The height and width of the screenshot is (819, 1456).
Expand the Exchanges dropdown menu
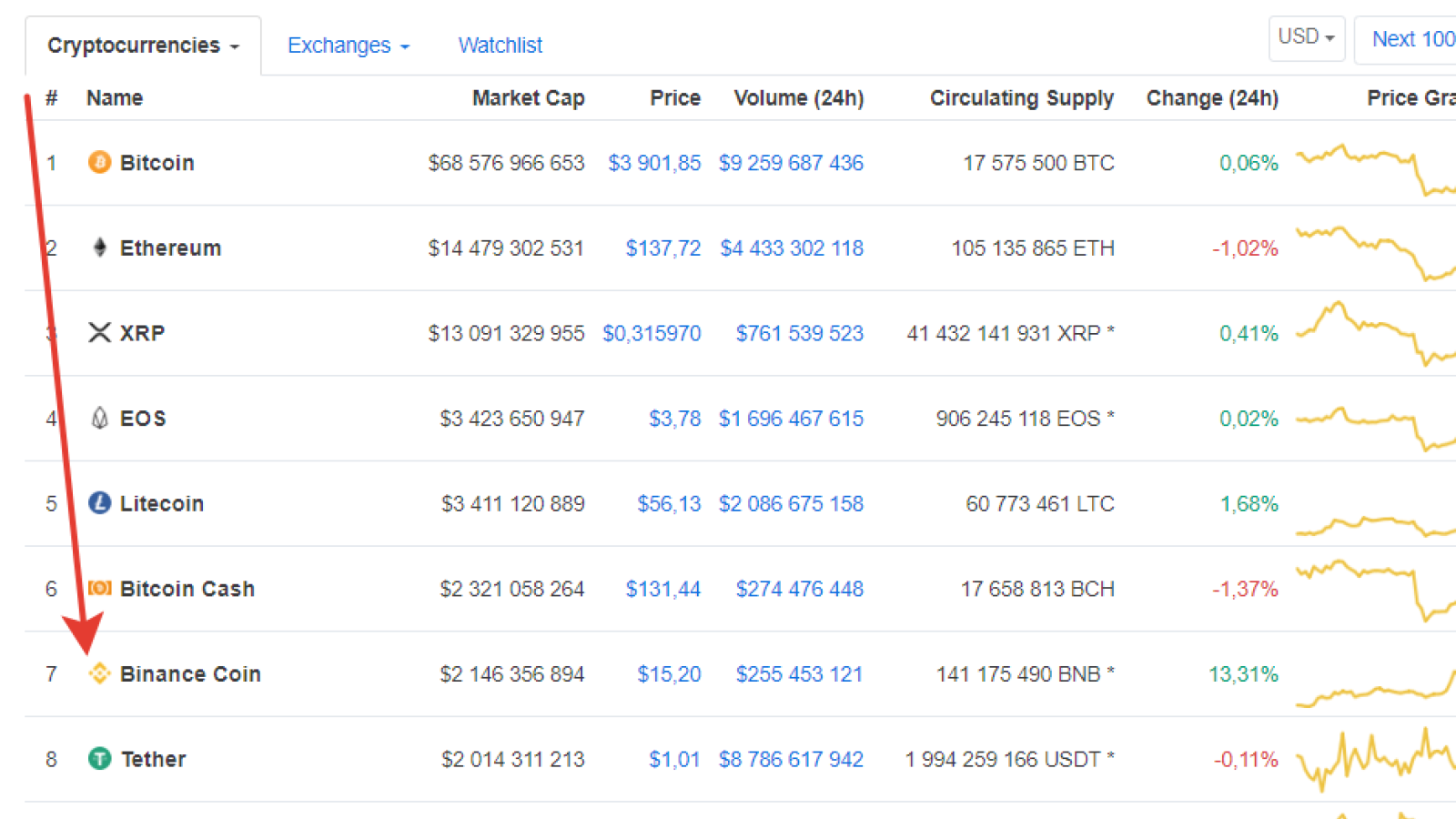point(349,45)
